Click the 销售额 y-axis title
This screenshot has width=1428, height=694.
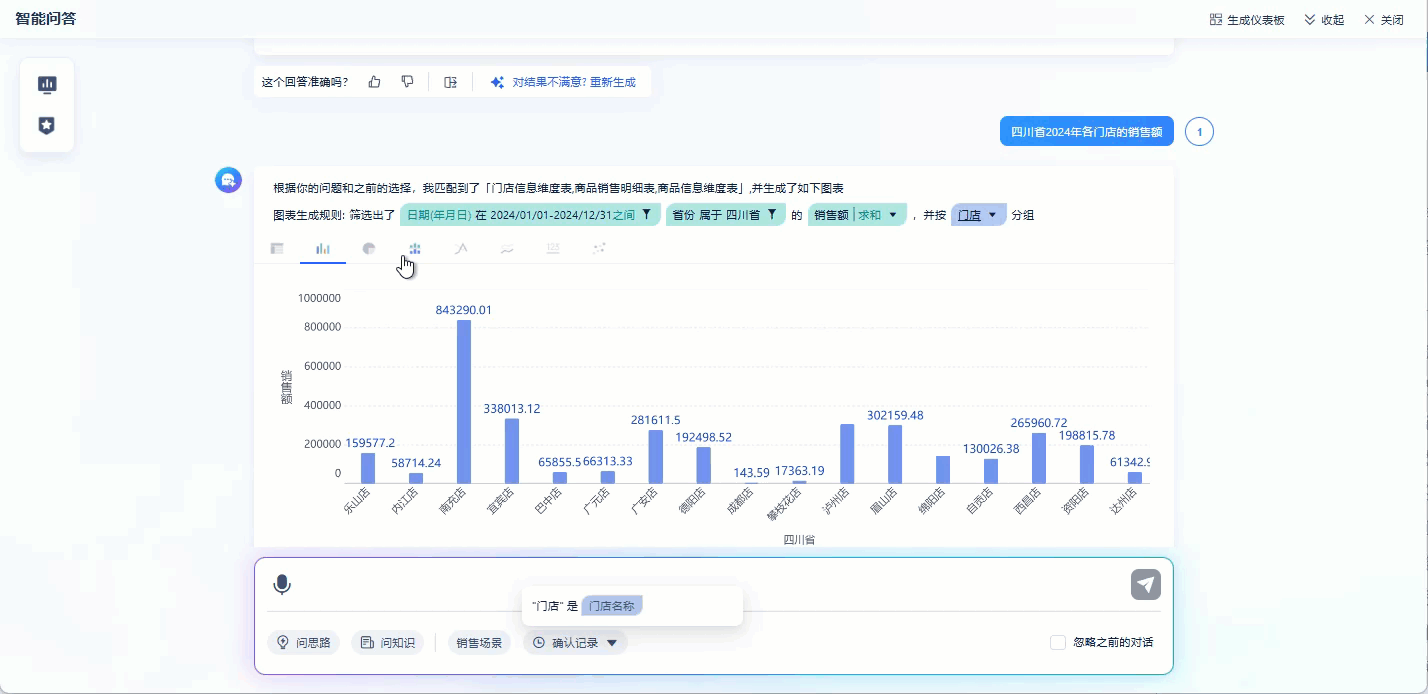click(287, 387)
